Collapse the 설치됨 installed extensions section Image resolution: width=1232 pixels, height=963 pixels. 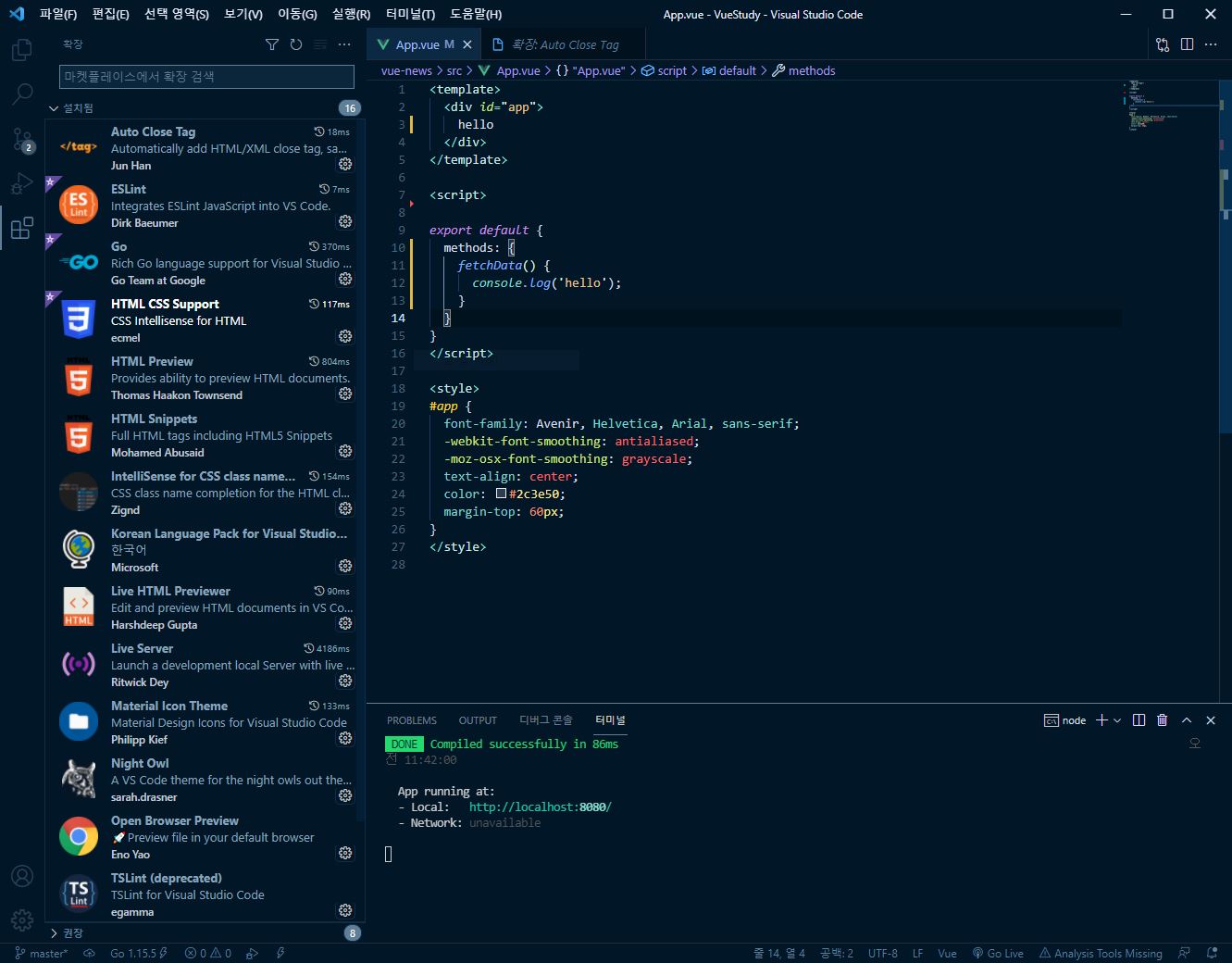pos(54,108)
